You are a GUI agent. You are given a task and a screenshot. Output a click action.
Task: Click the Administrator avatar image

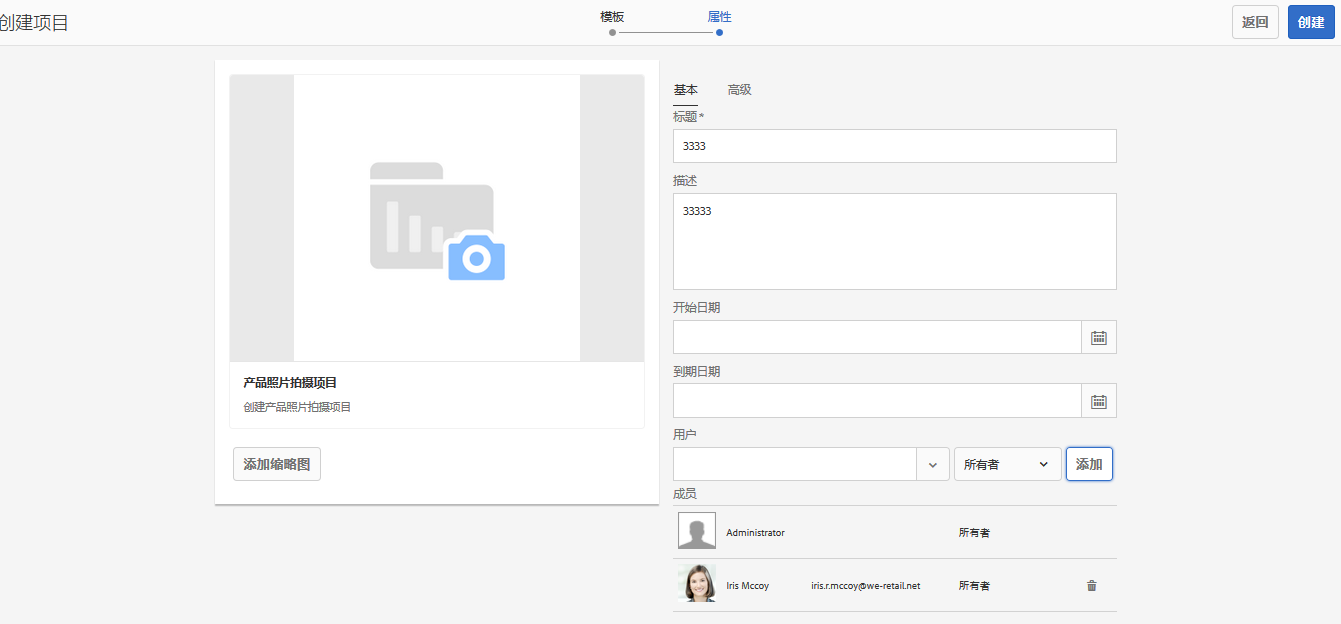click(x=697, y=531)
